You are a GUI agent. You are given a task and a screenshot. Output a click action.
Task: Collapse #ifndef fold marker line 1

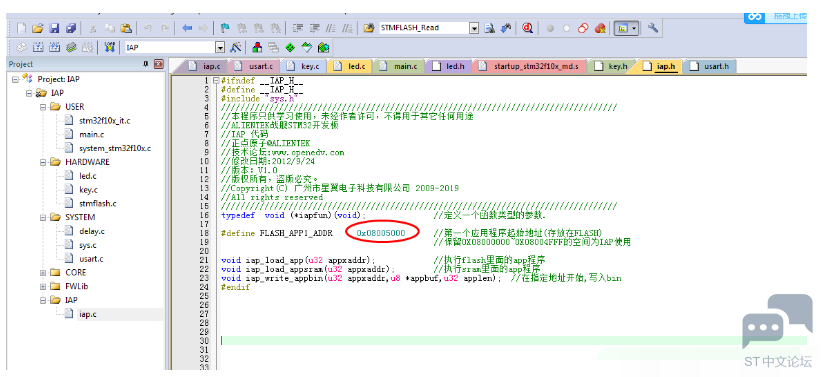pyautogui.click(x=216, y=81)
